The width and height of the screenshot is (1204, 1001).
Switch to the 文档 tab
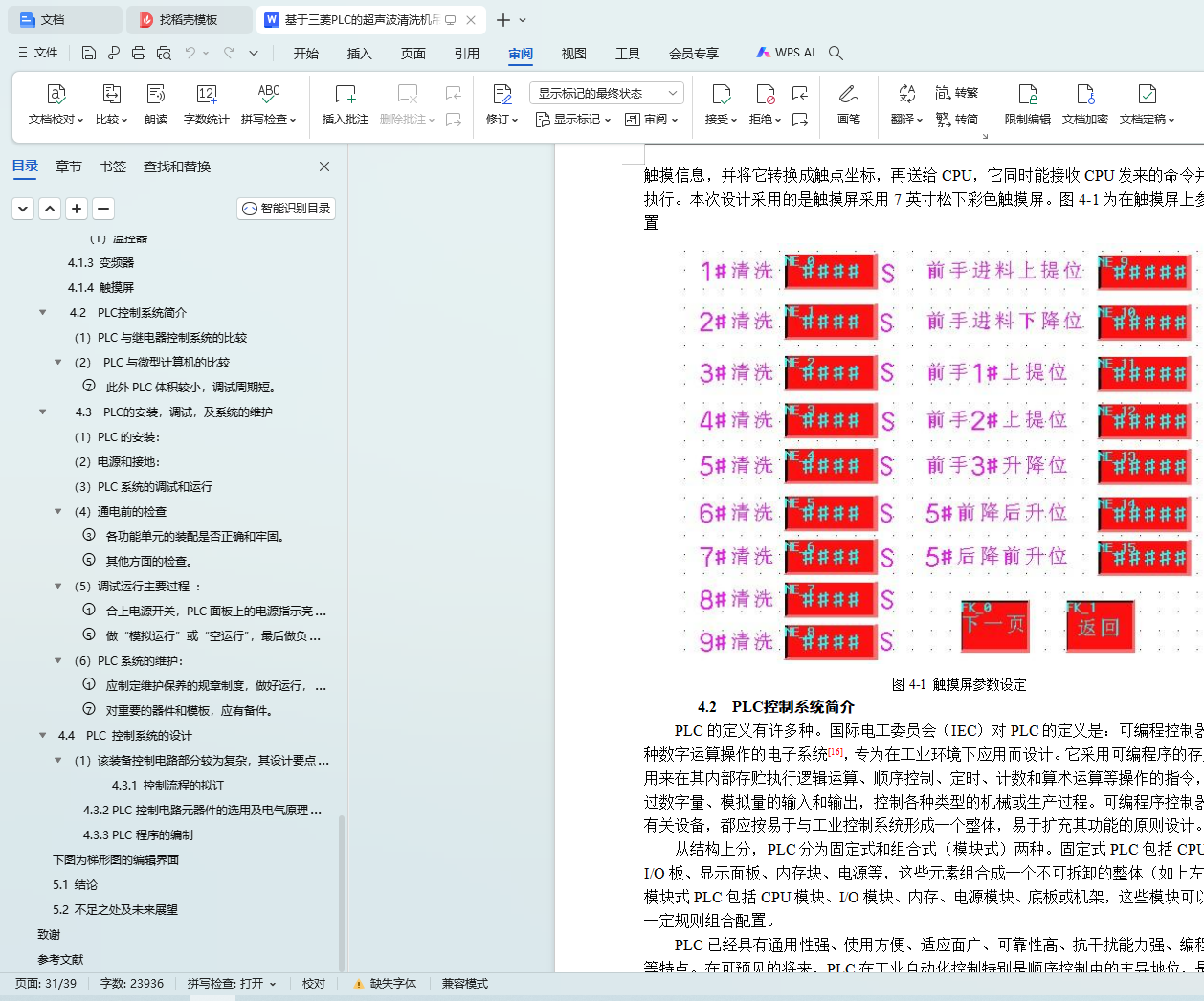65,20
